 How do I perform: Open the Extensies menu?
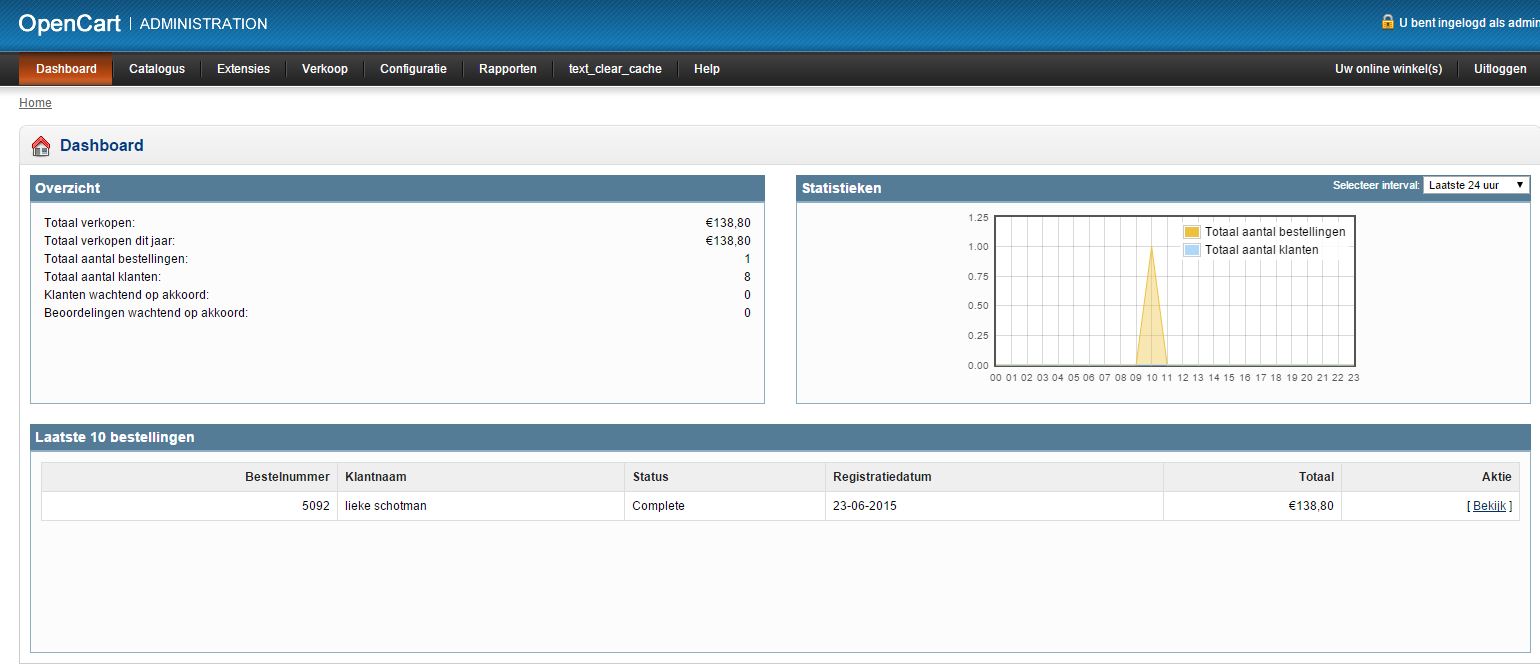pyautogui.click(x=243, y=69)
